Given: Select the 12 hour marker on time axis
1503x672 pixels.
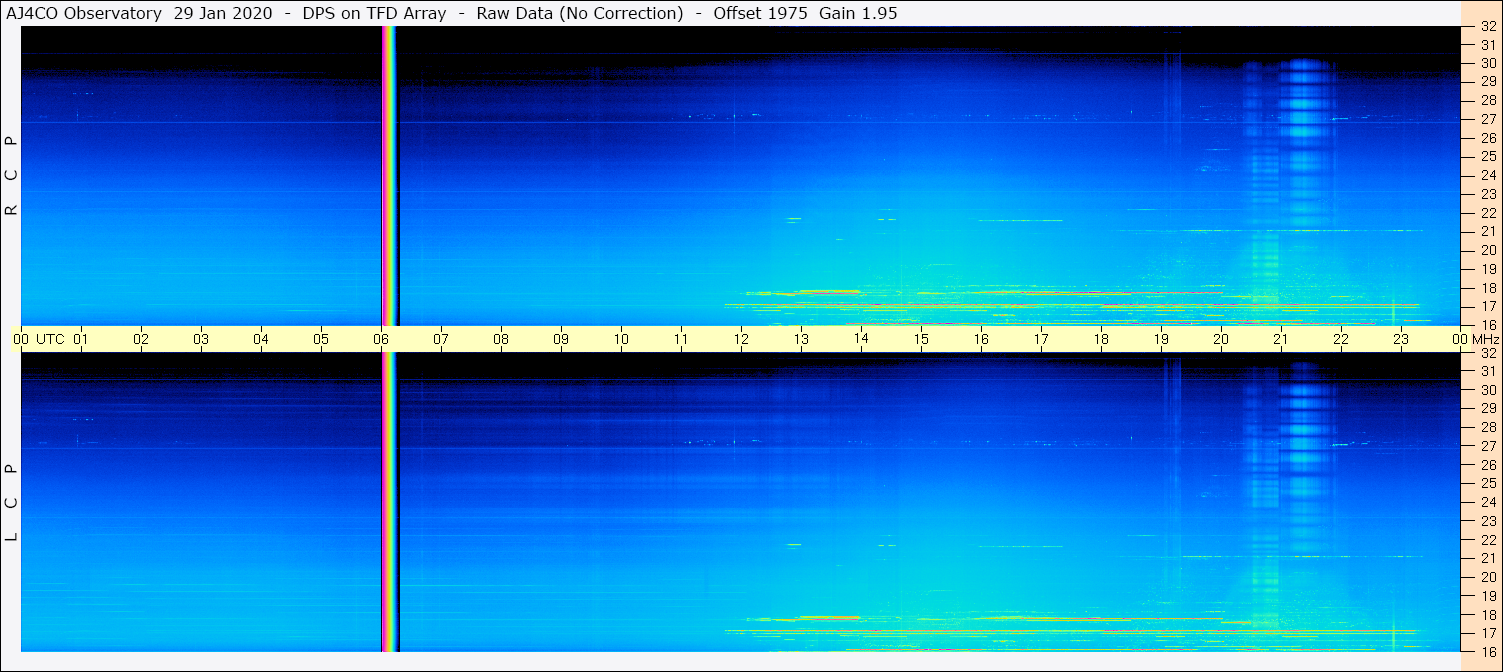Looking at the screenshot, I should click(x=741, y=339).
